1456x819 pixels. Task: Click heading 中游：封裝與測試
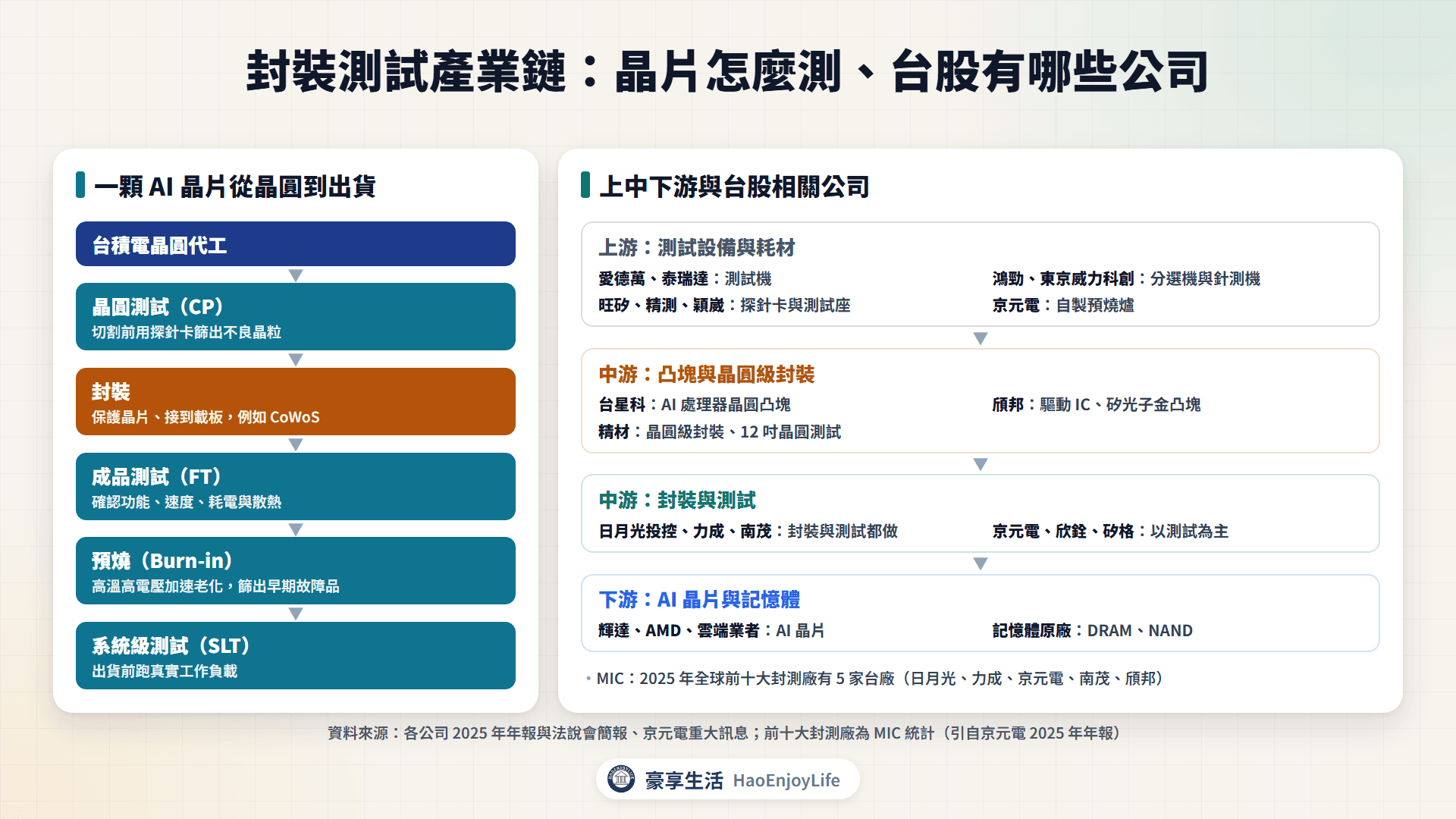(x=677, y=500)
